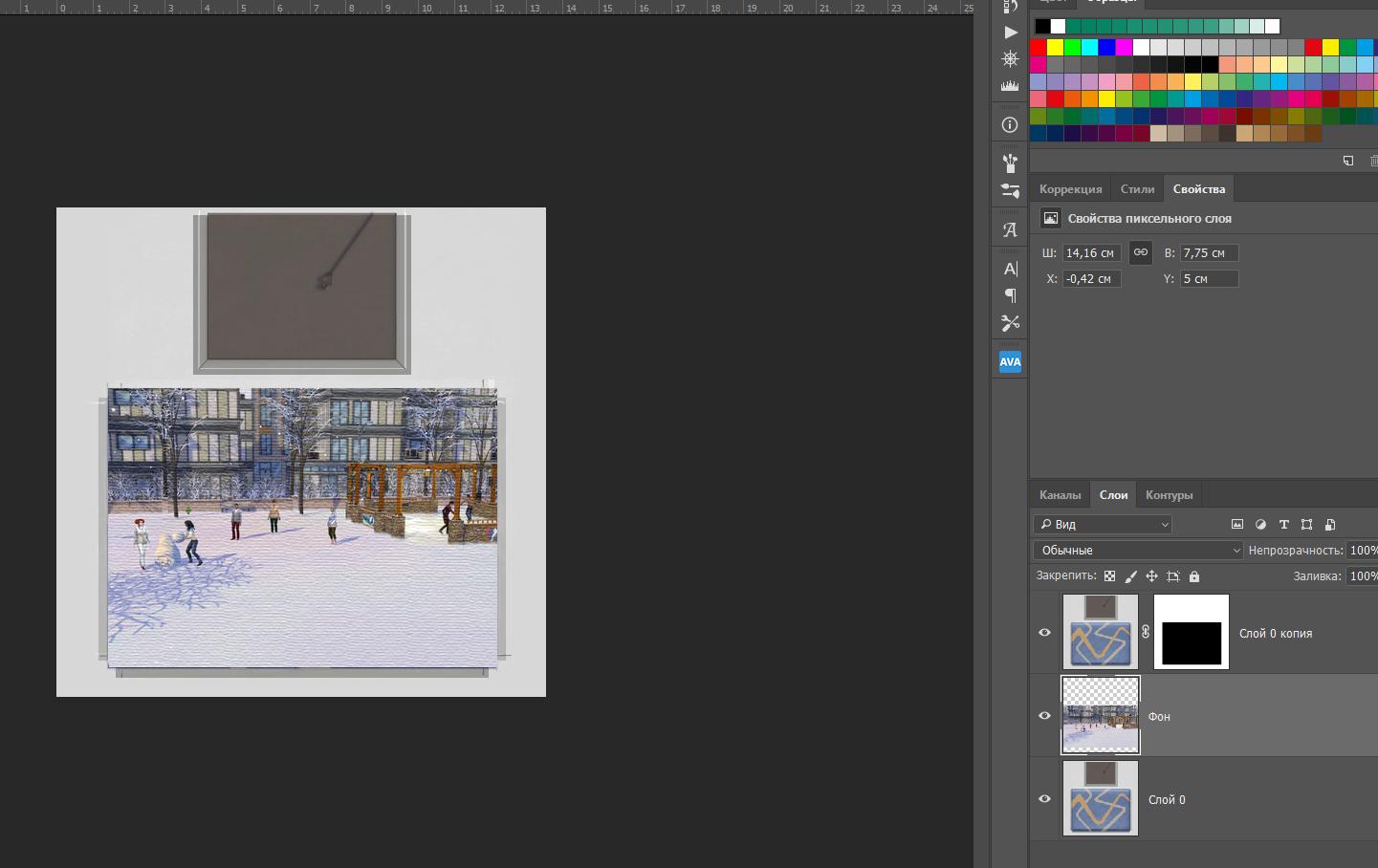Image resolution: width=1378 pixels, height=868 pixels.
Task: Toggle lock transparent pixels
Action: pyautogui.click(x=1109, y=576)
